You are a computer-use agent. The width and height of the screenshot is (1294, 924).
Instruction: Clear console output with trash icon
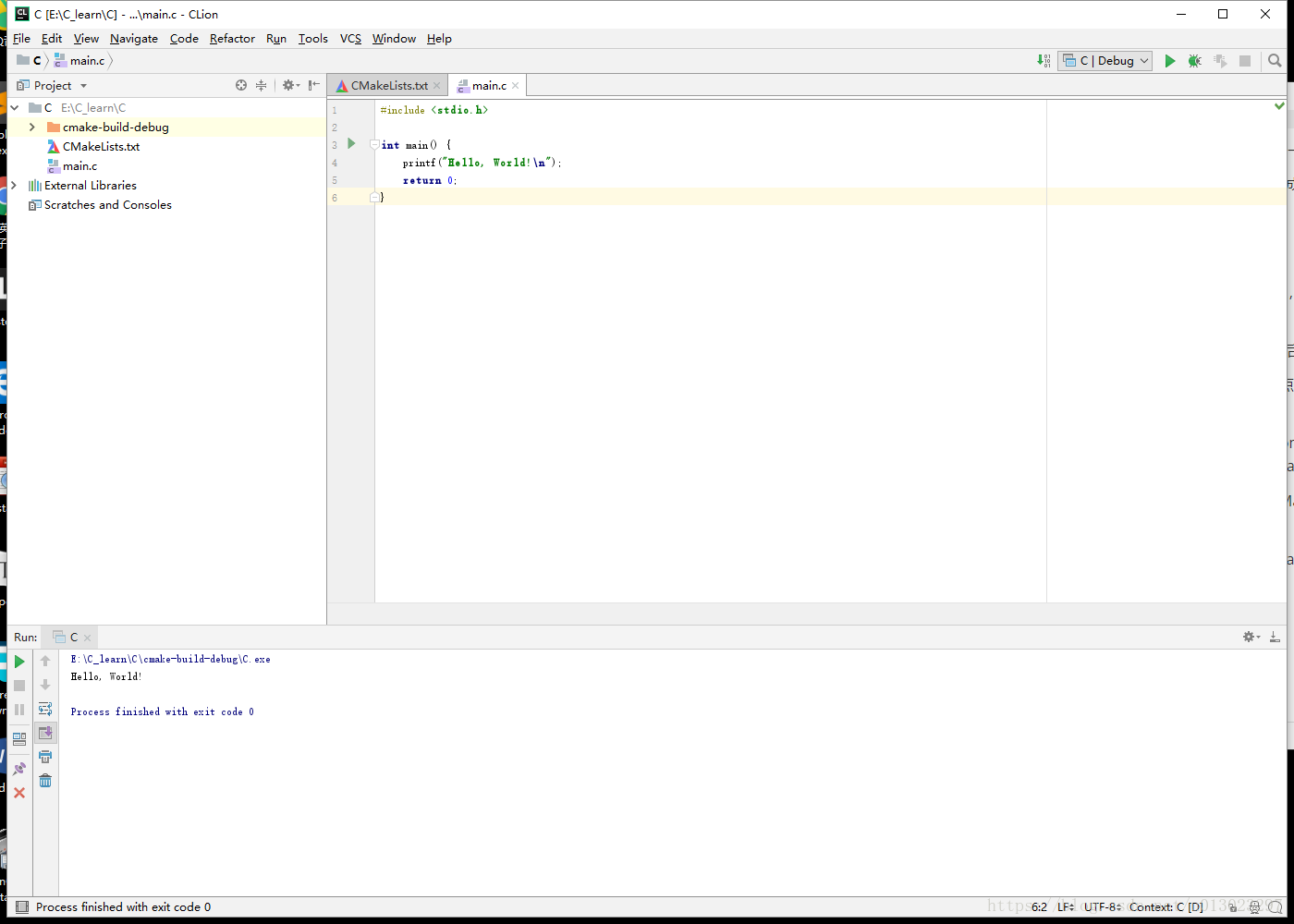pyautogui.click(x=45, y=781)
